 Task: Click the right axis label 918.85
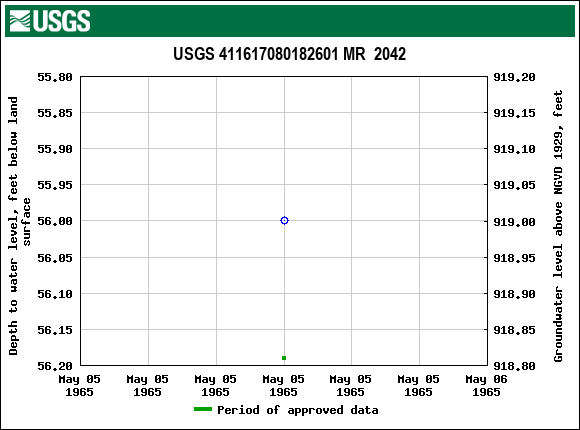(x=514, y=330)
